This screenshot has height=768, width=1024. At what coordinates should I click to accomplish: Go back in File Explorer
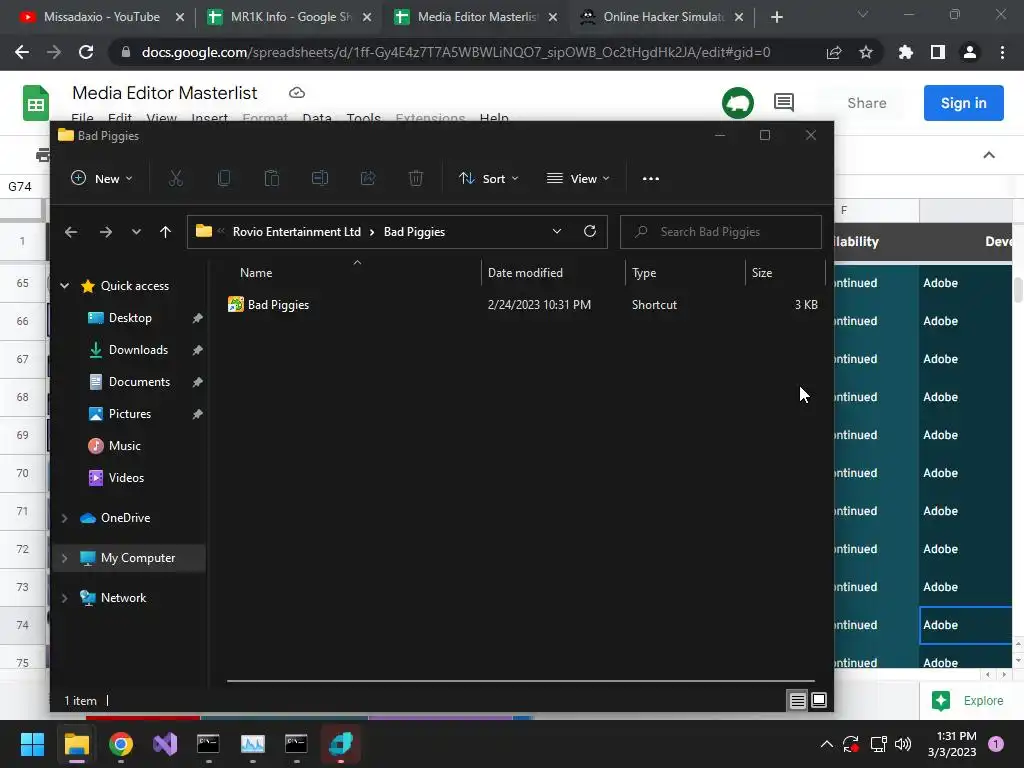click(x=71, y=232)
